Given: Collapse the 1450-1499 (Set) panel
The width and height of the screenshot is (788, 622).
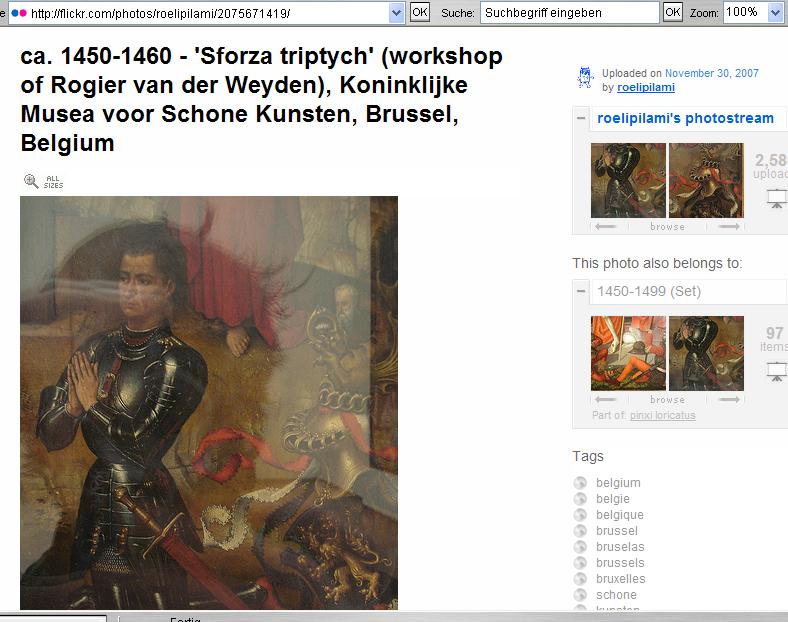Looking at the screenshot, I should tap(581, 291).
